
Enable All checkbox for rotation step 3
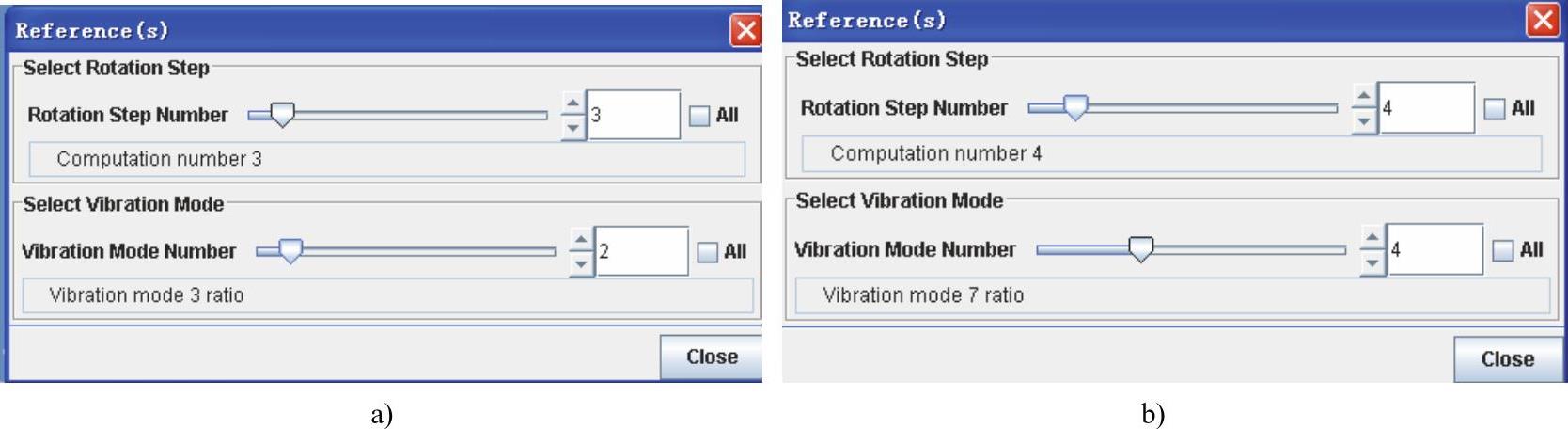pos(699,116)
